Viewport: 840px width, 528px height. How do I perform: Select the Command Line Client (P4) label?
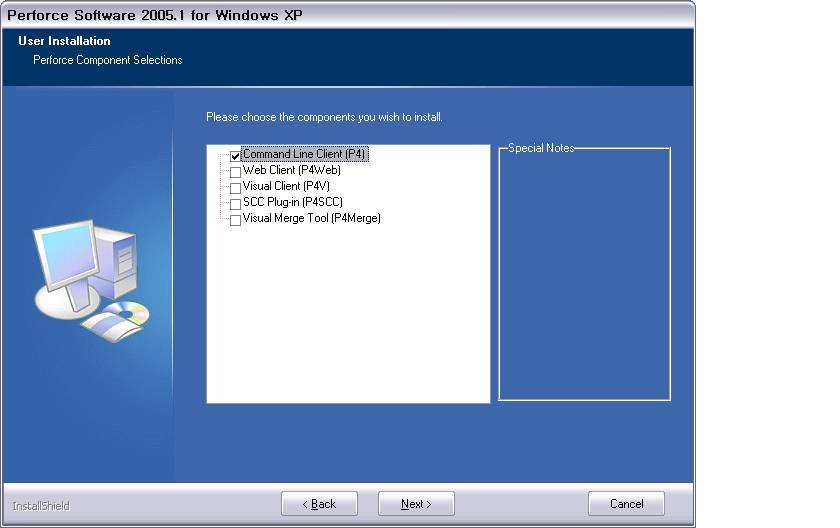click(x=304, y=154)
